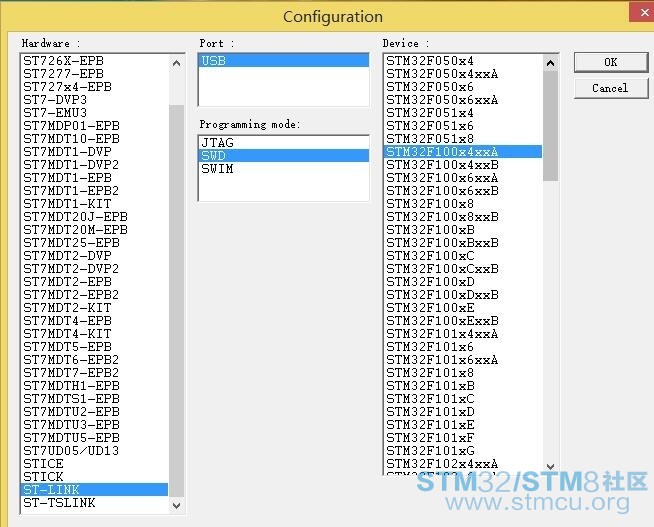Select ST7MDT5-EPB hardware
The height and width of the screenshot is (527, 654).
tap(94, 346)
